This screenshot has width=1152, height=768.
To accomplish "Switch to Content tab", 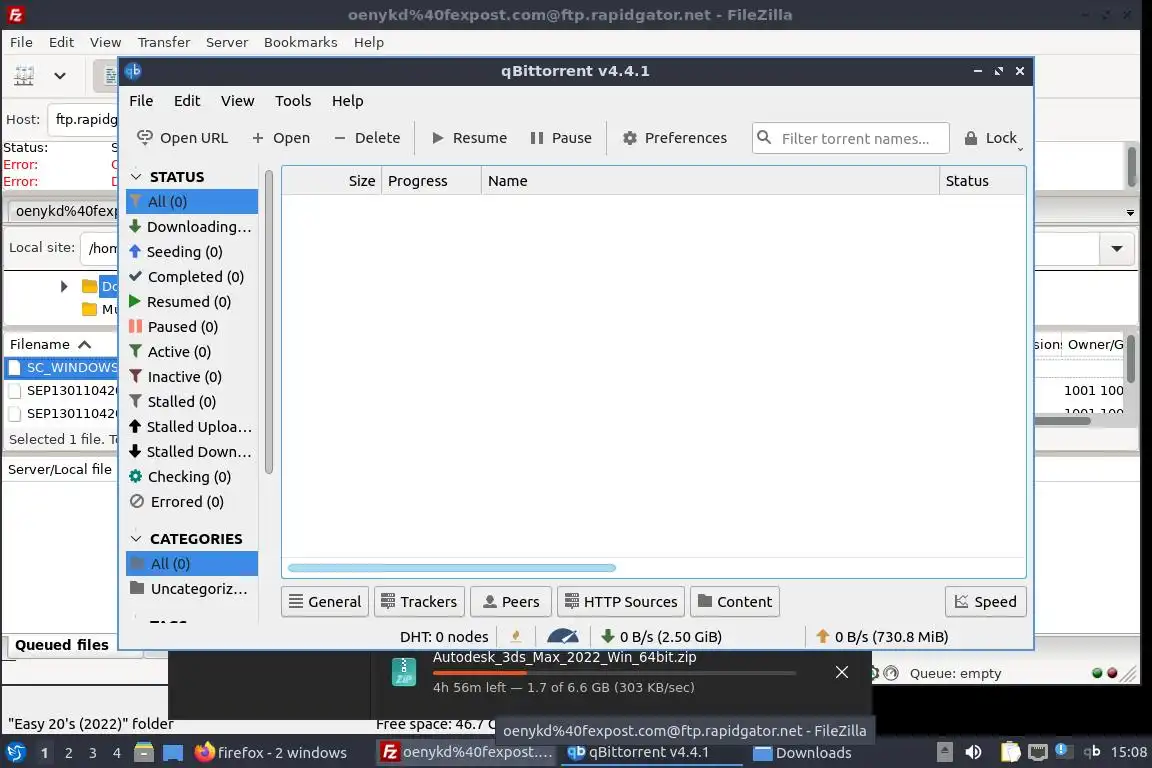I will 735,602.
